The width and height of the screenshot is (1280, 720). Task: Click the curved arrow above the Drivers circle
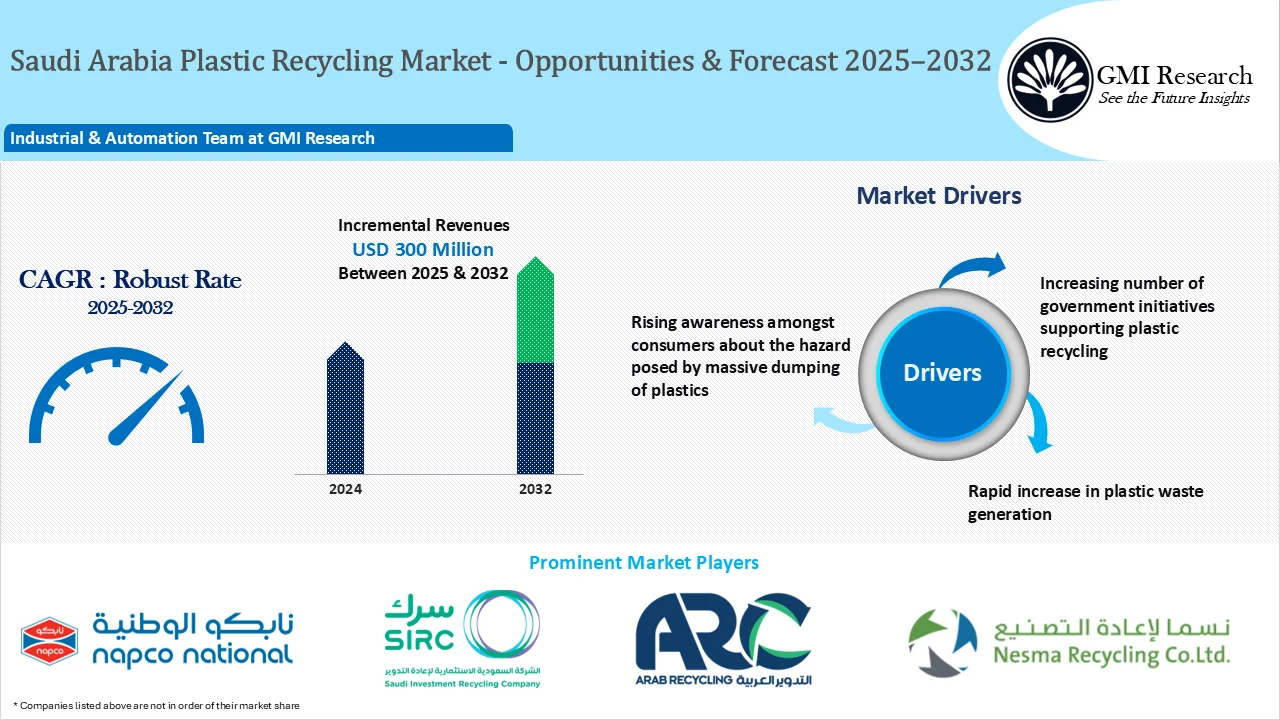pos(972,266)
